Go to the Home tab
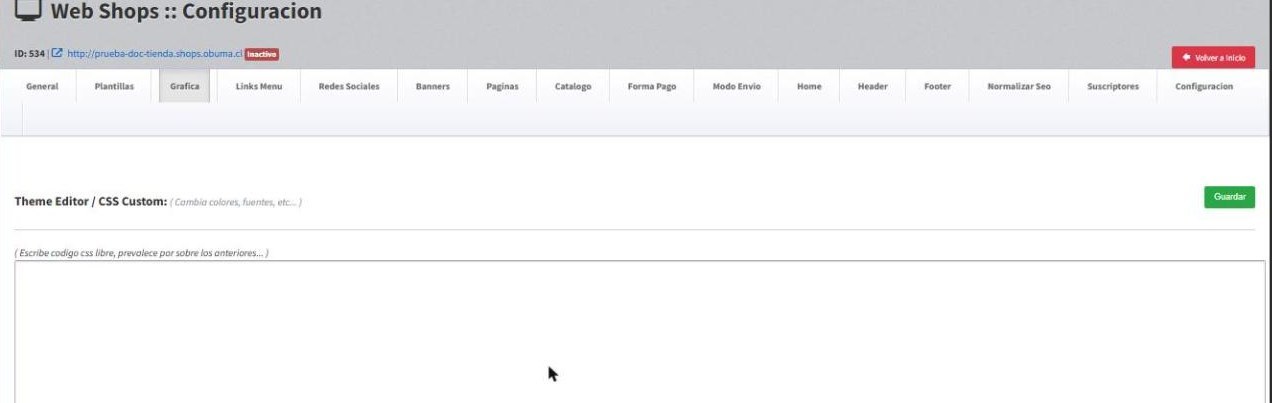 (x=809, y=87)
